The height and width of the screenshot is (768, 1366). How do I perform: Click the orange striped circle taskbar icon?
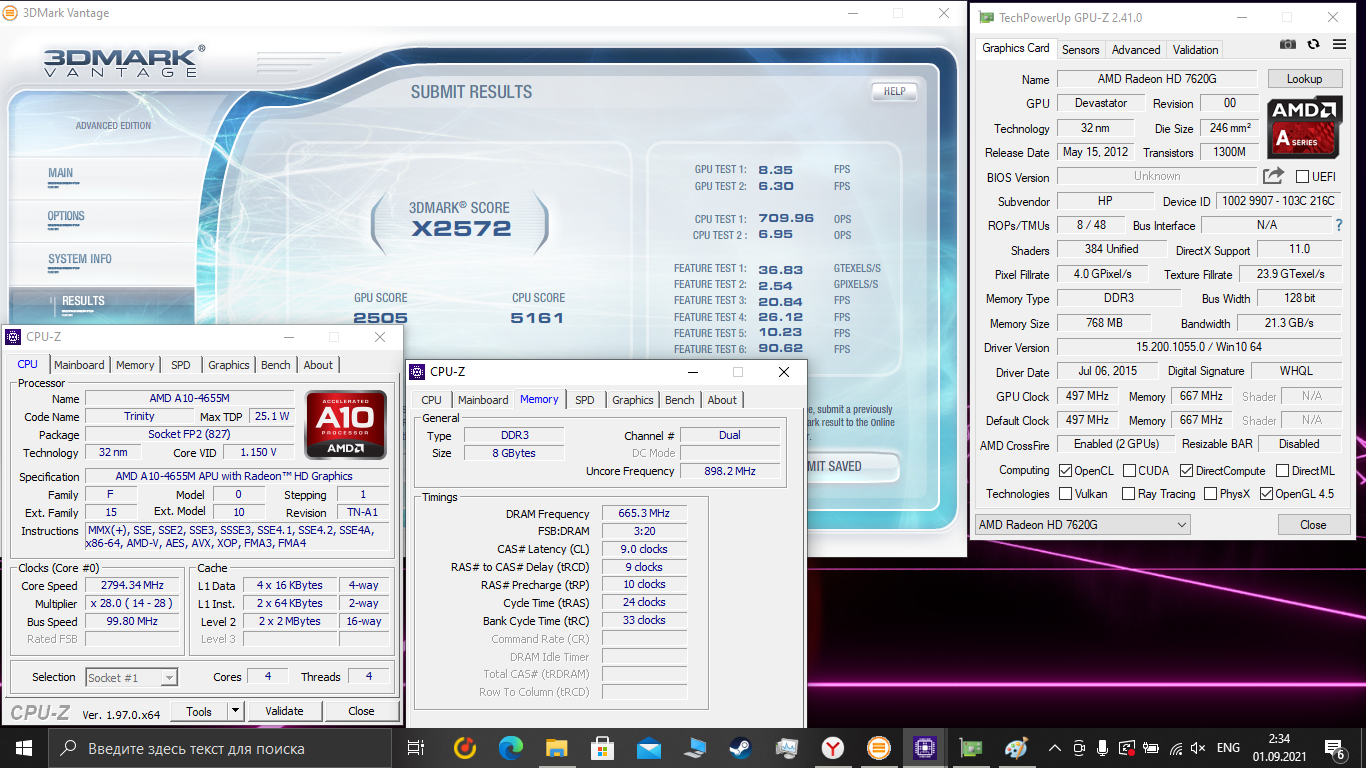(x=879, y=748)
